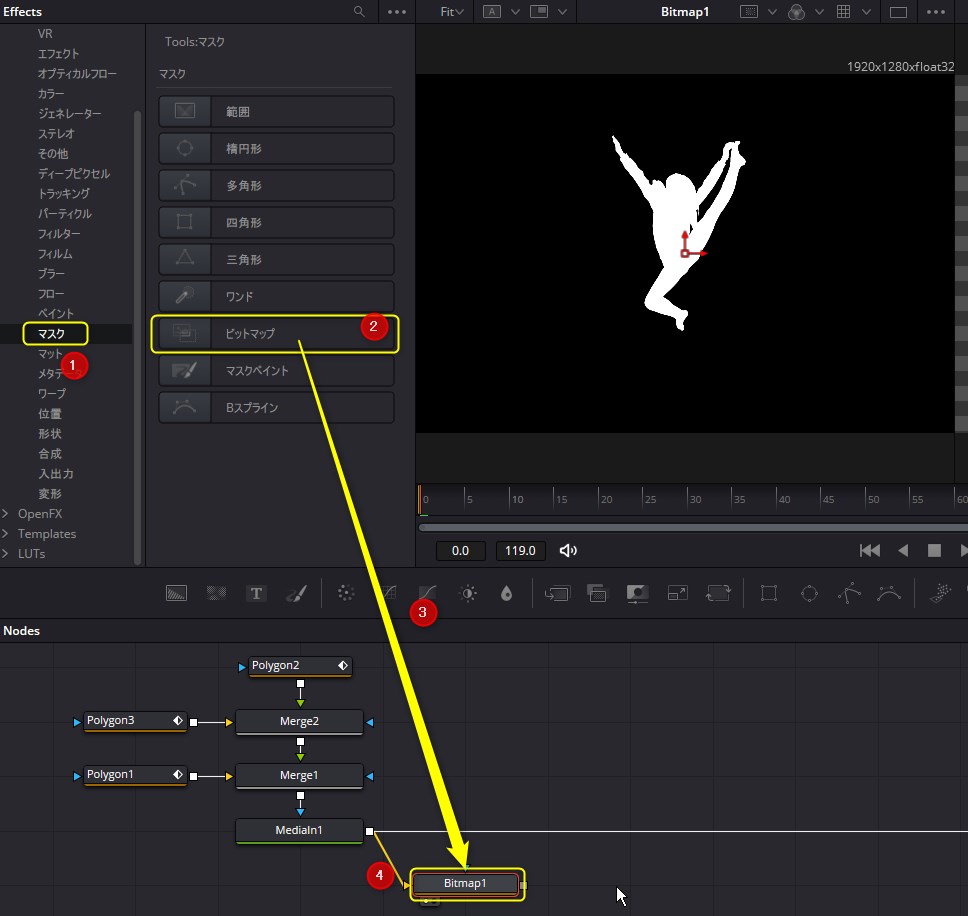Select the 合成 category in effects list
The height and width of the screenshot is (916, 968).
pyautogui.click(x=50, y=454)
